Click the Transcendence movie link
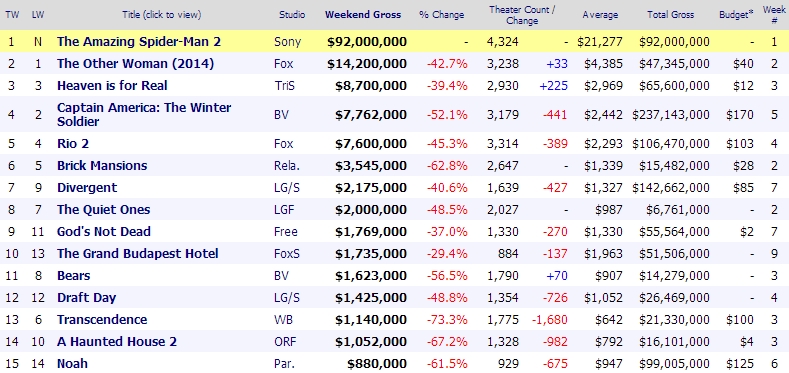Viewport: 789px width, 373px height. pos(102,320)
